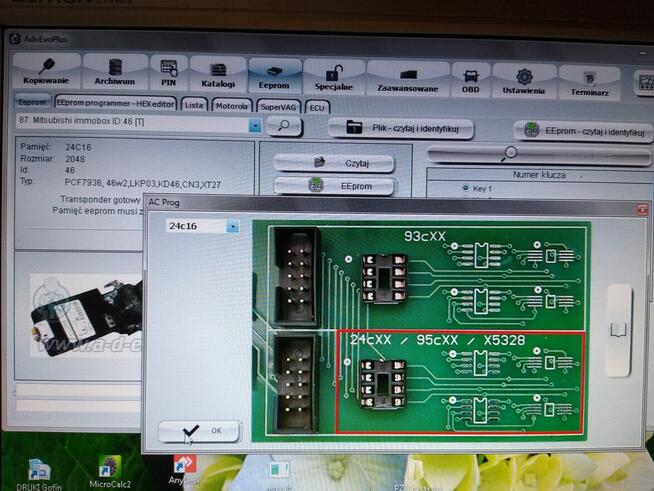
Task: Click the magnifier search button
Action: click(284, 126)
